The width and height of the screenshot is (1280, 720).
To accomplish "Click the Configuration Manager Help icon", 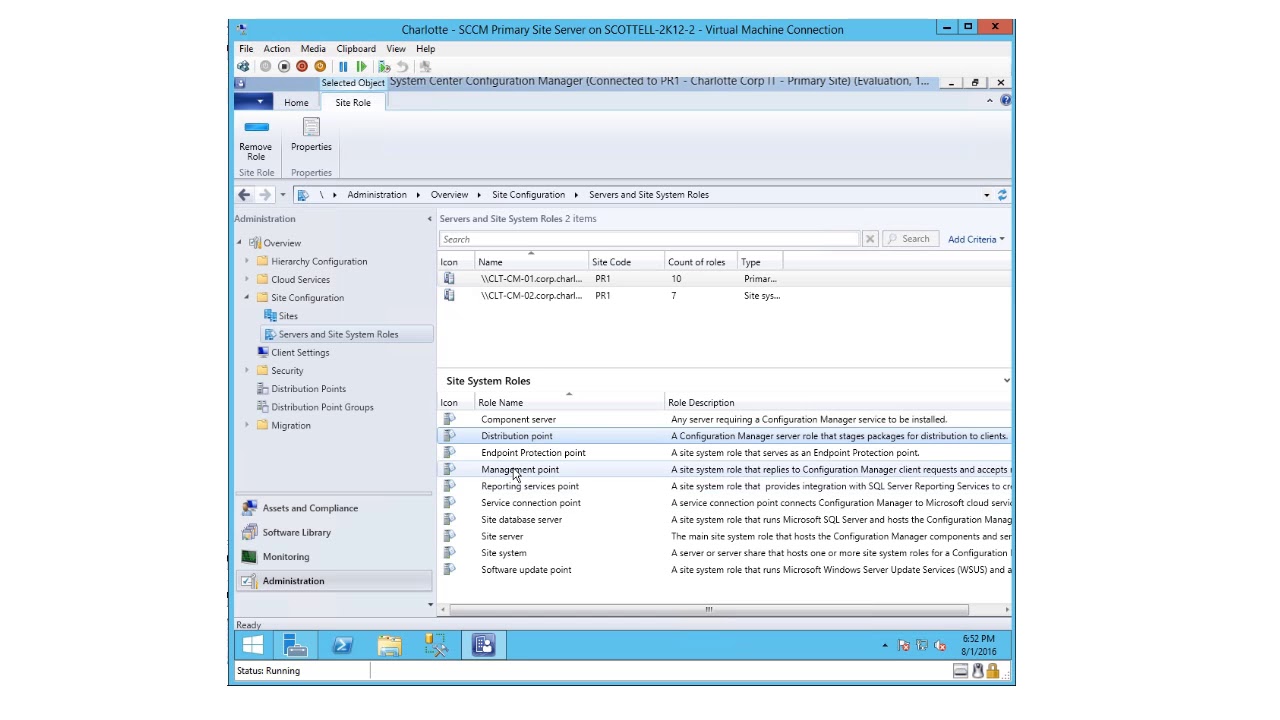I will [1005, 100].
